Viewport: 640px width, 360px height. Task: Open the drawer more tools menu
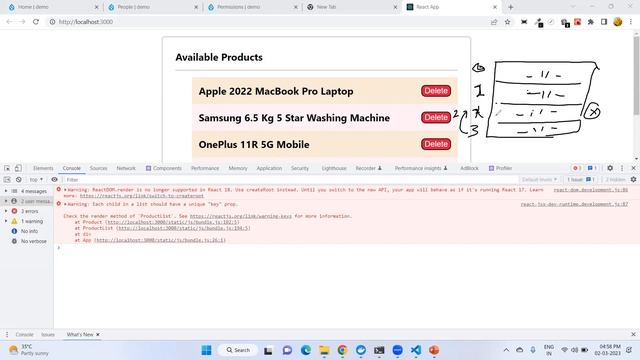click(x=7, y=334)
